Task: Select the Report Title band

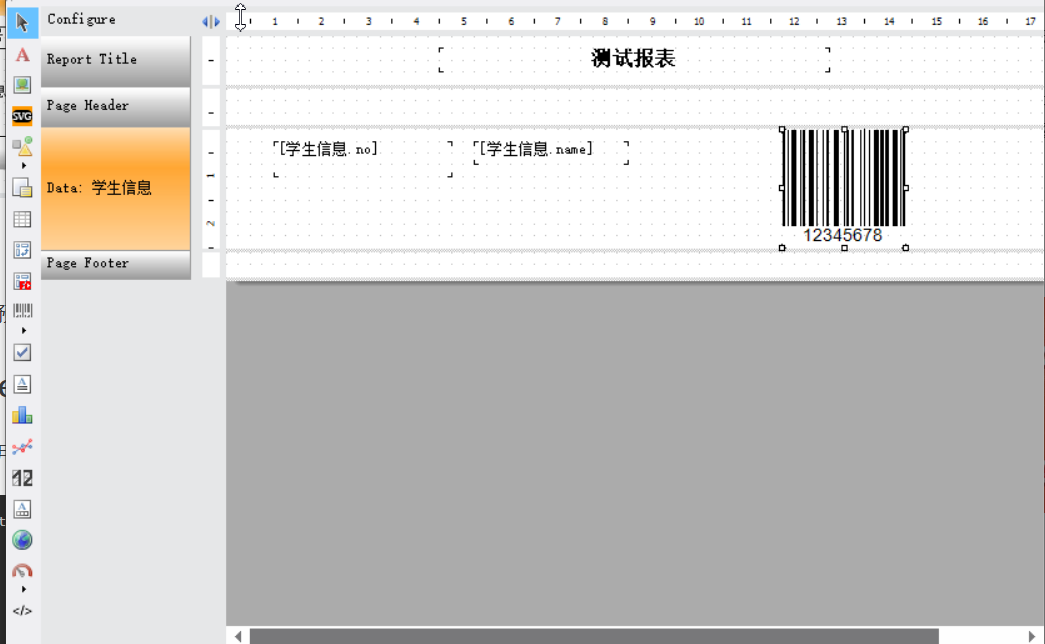Action: coord(115,60)
